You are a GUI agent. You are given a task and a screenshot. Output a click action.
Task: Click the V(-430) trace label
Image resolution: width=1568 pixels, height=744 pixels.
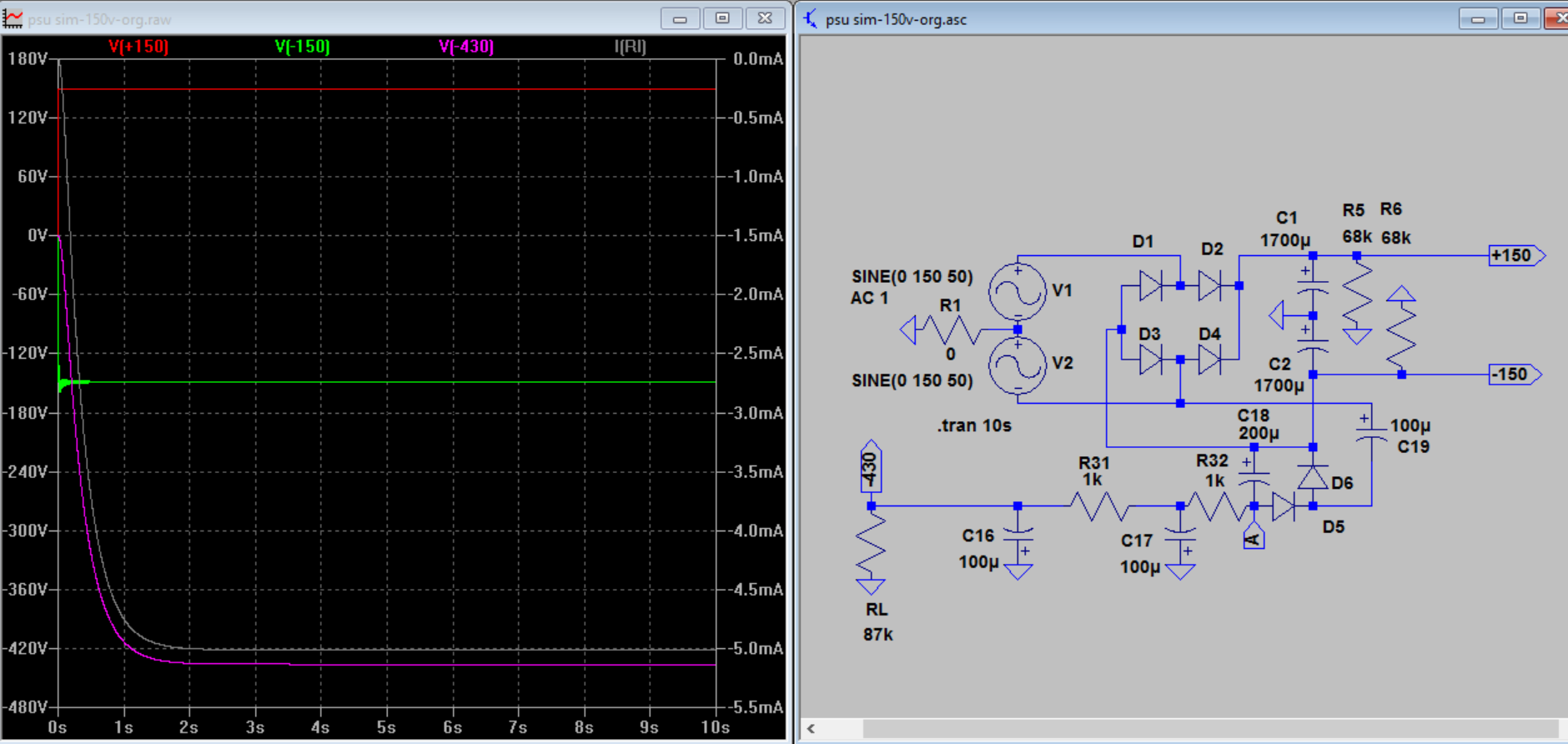pyautogui.click(x=466, y=47)
